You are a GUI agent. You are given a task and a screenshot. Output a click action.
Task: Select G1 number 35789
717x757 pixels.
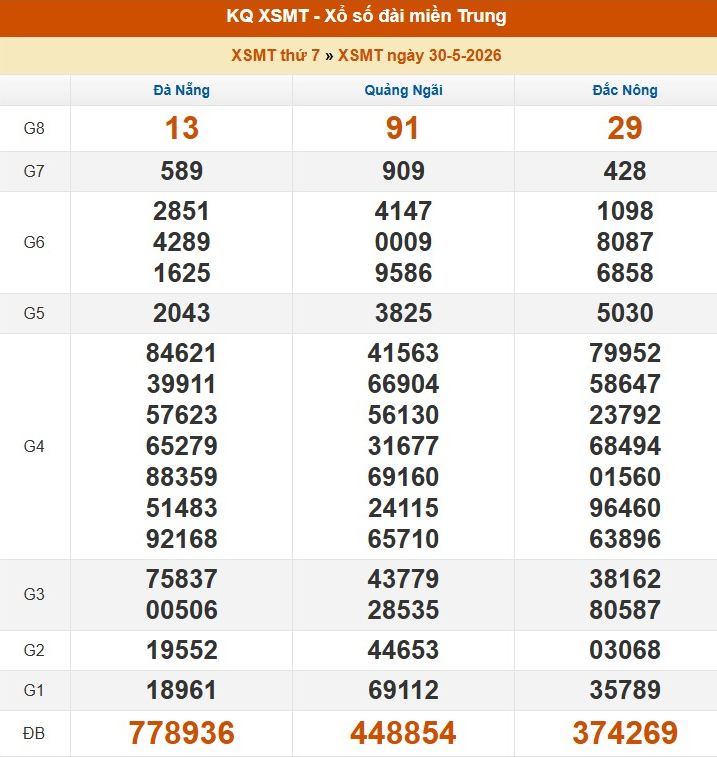(625, 690)
